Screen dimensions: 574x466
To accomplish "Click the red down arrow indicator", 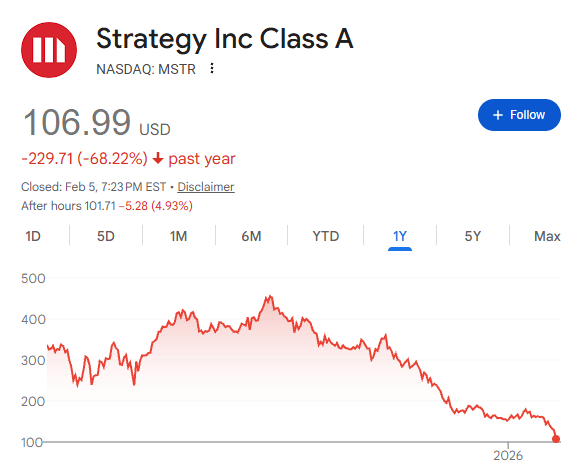I will tap(158, 159).
